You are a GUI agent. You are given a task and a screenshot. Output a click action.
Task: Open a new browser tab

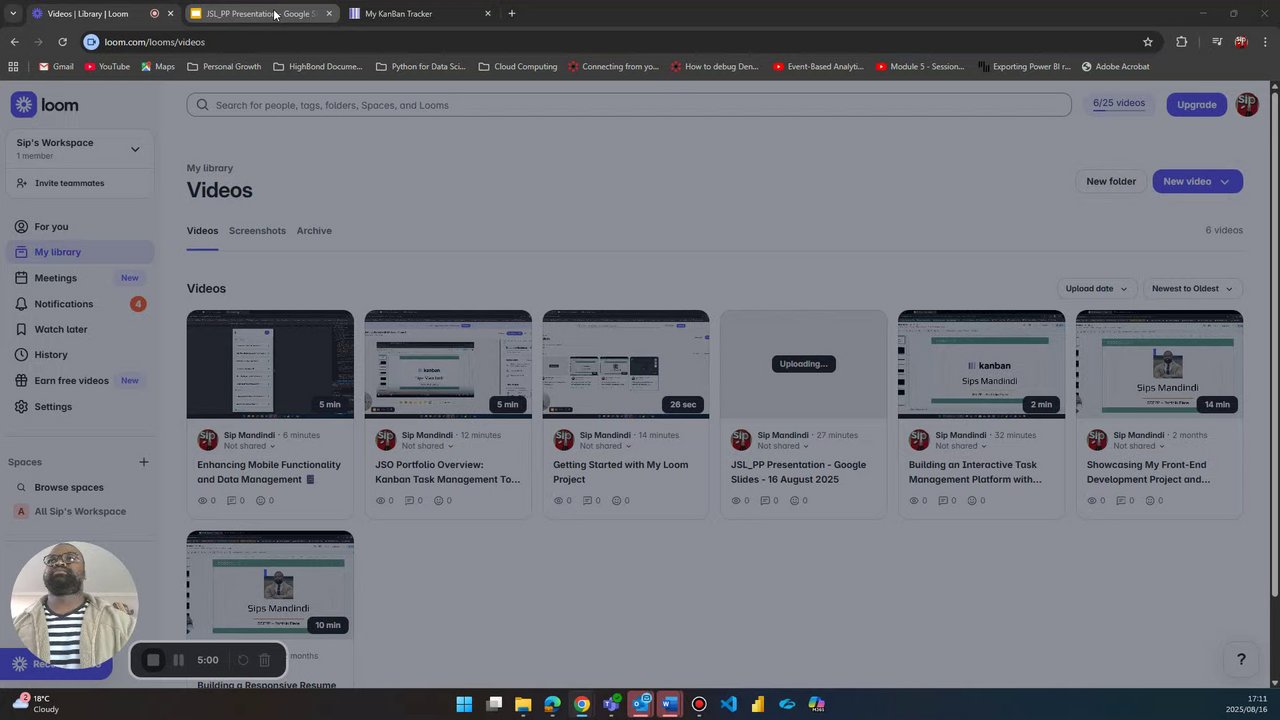point(512,14)
